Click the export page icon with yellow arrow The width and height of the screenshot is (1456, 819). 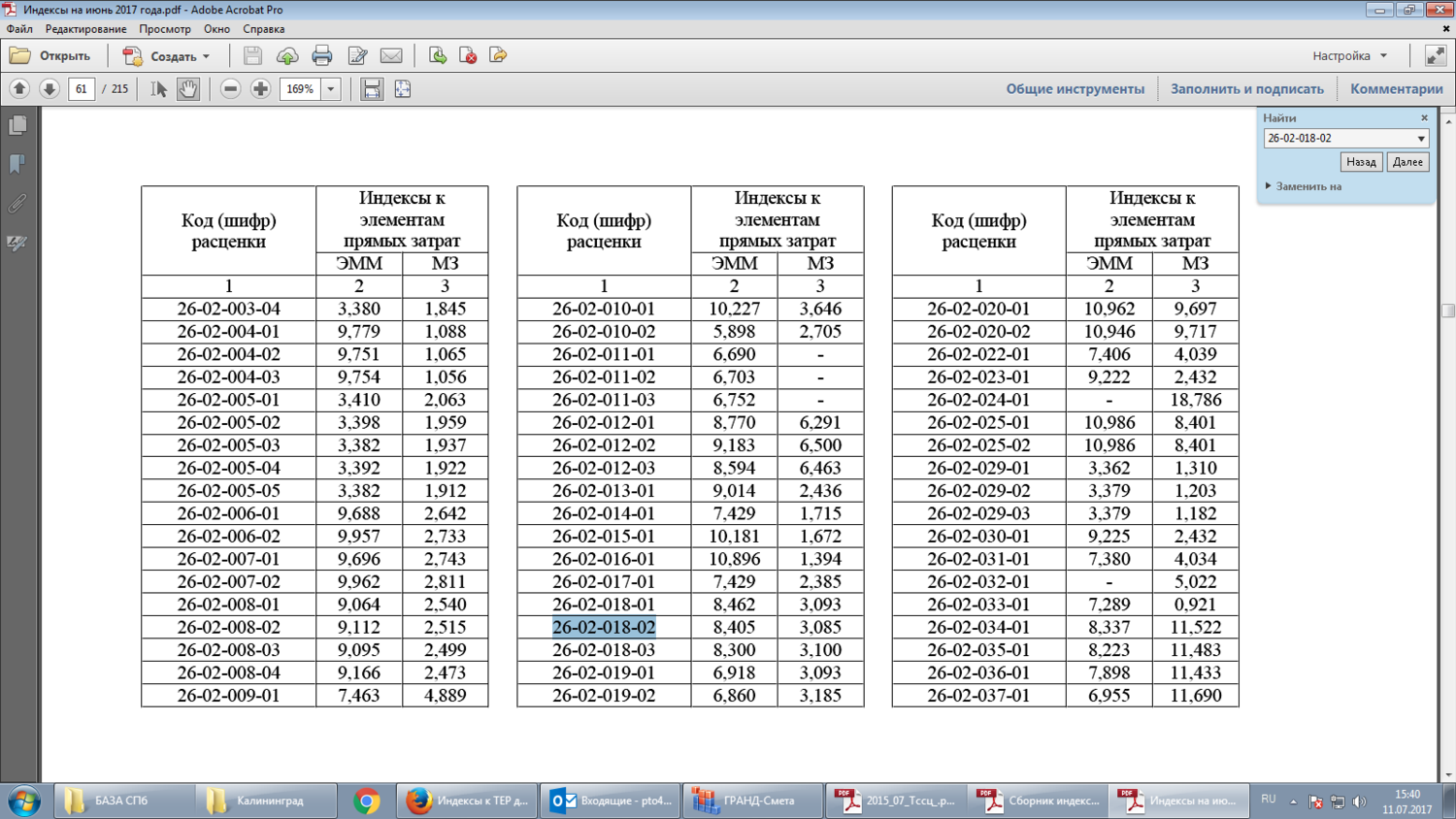[498, 56]
